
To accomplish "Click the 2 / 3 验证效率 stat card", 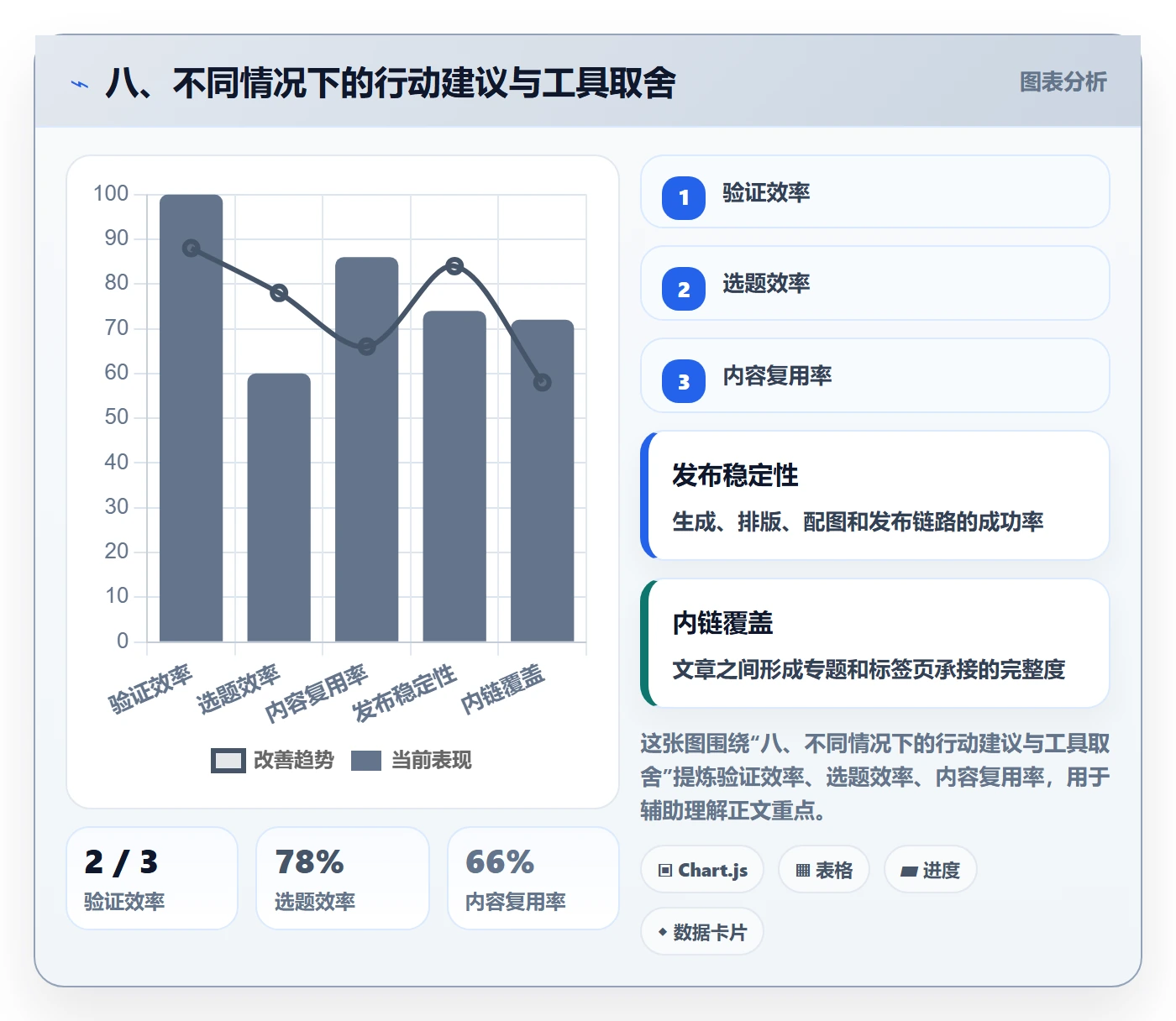I will click(152, 878).
